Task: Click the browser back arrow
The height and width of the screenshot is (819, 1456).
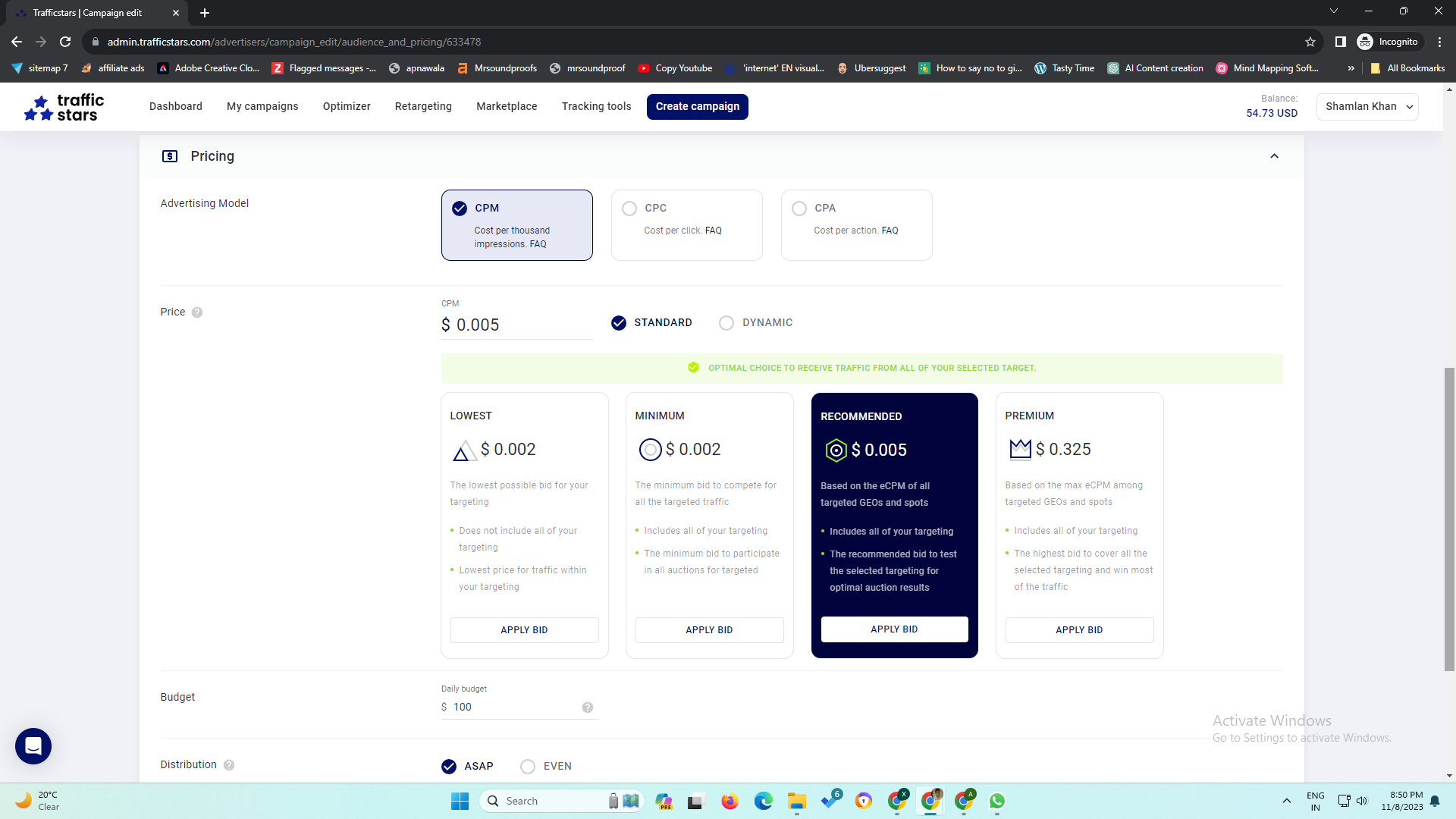Action: tap(17, 42)
